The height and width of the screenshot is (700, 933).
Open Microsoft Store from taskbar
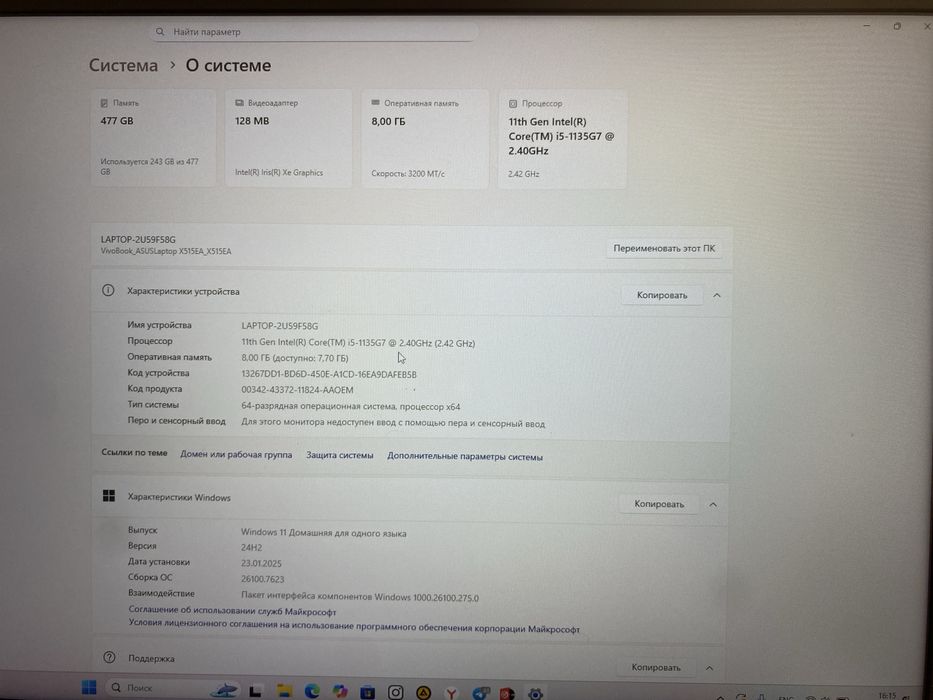tap(368, 692)
